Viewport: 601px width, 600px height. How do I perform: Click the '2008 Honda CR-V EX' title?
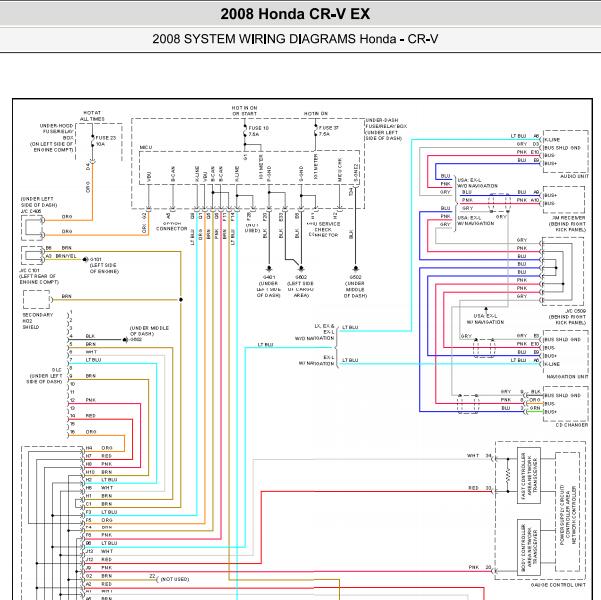[x=295, y=14]
